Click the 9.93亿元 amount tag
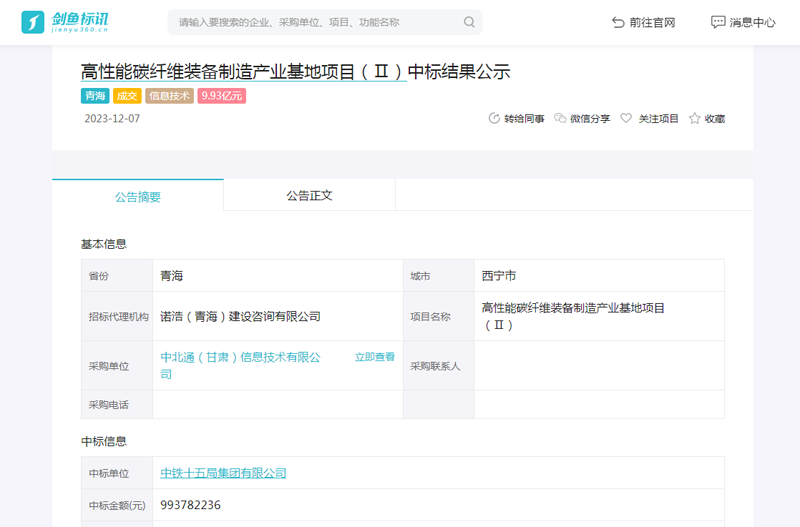 coord(222,96)
